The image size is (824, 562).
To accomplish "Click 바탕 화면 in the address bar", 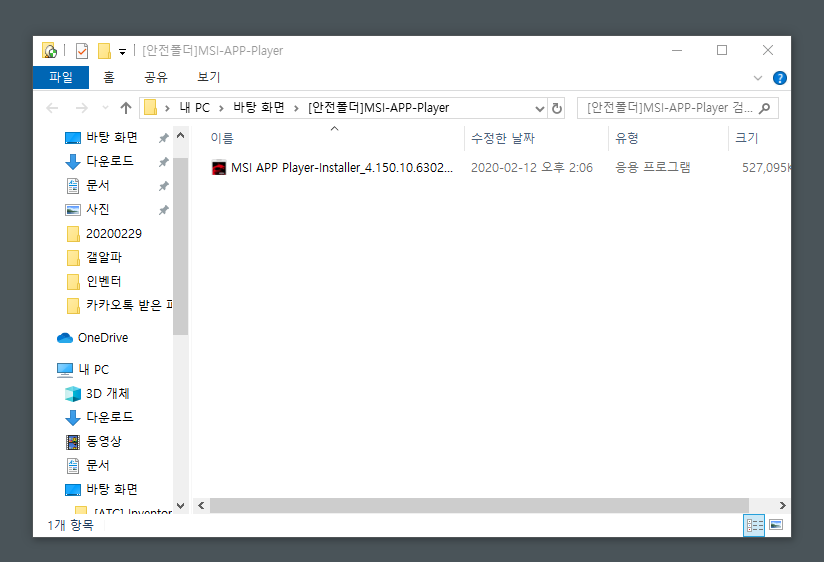I will (259, 108).
